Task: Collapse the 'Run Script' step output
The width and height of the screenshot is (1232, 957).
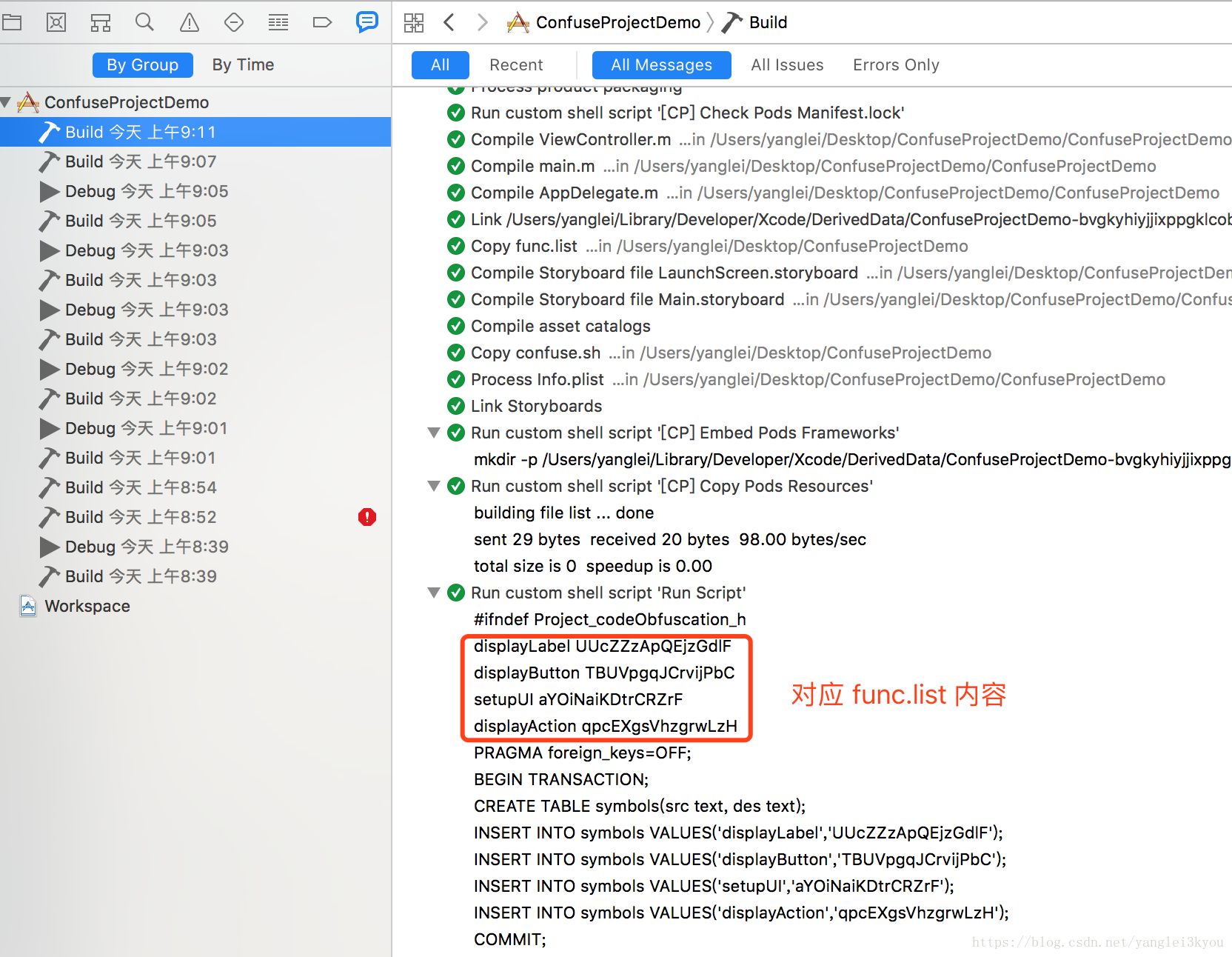Action: [434, 593]
